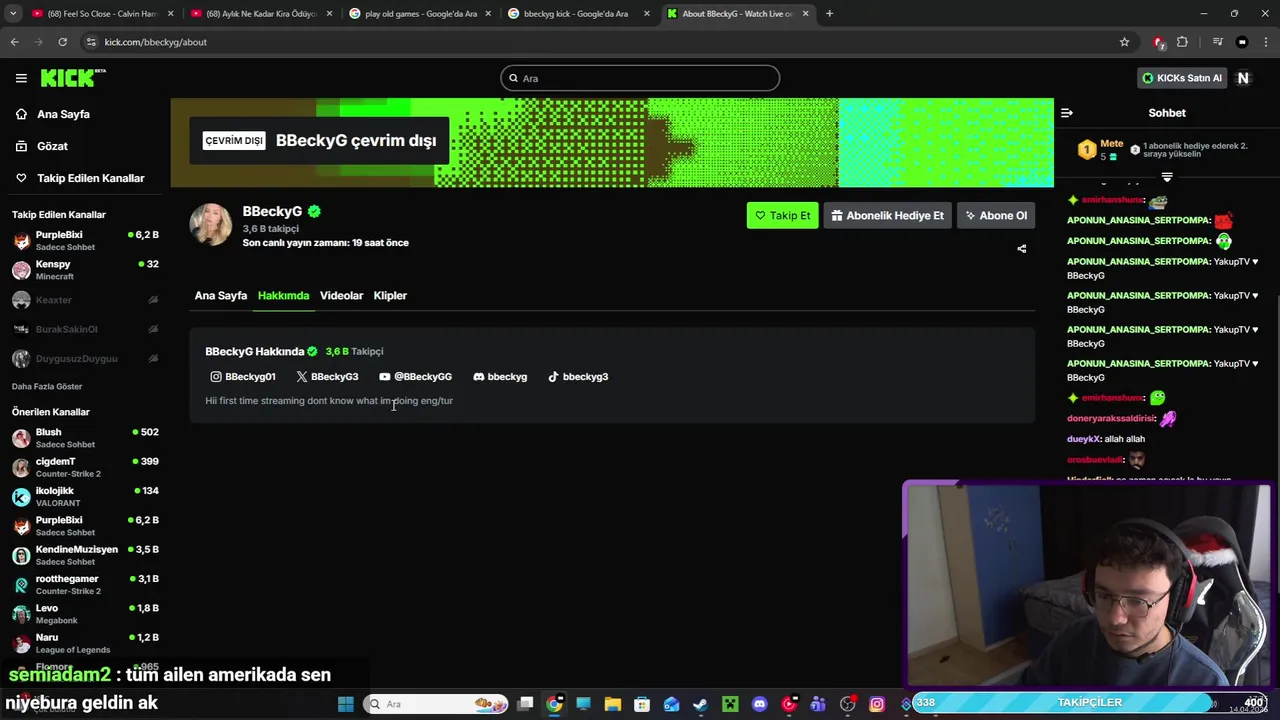Open DuygusuzDuyguu followed channel
Screen dimensions: 1280x720
coord(85,358)
